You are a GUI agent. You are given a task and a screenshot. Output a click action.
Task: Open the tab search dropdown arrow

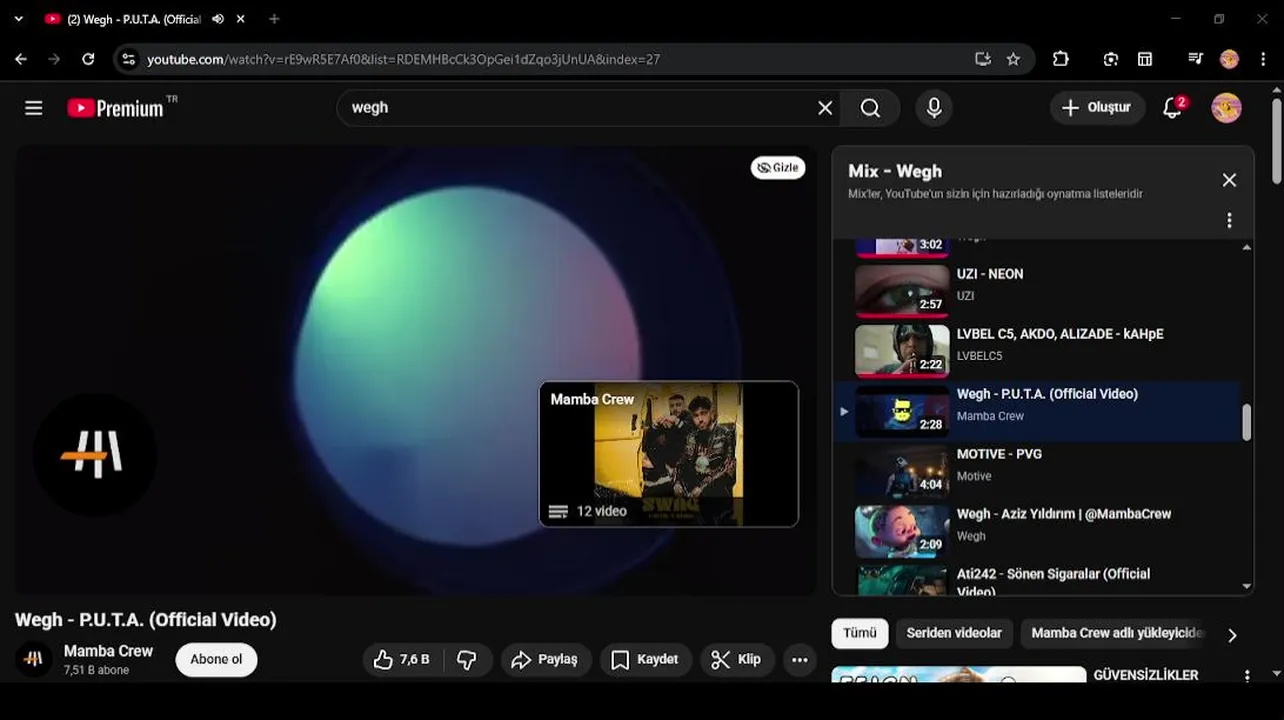[18, 19]
